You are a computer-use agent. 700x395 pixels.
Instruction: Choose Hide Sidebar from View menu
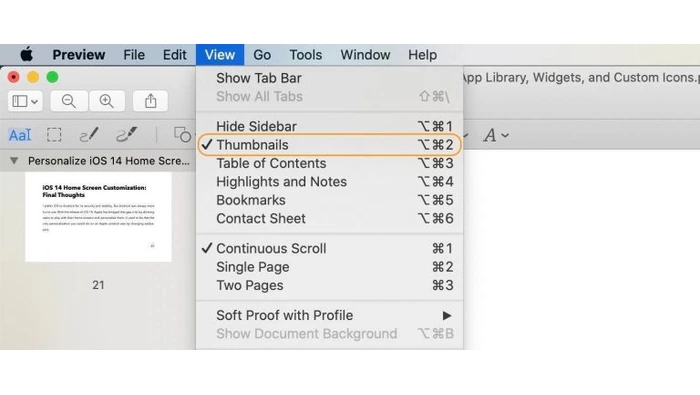(329, 126)
